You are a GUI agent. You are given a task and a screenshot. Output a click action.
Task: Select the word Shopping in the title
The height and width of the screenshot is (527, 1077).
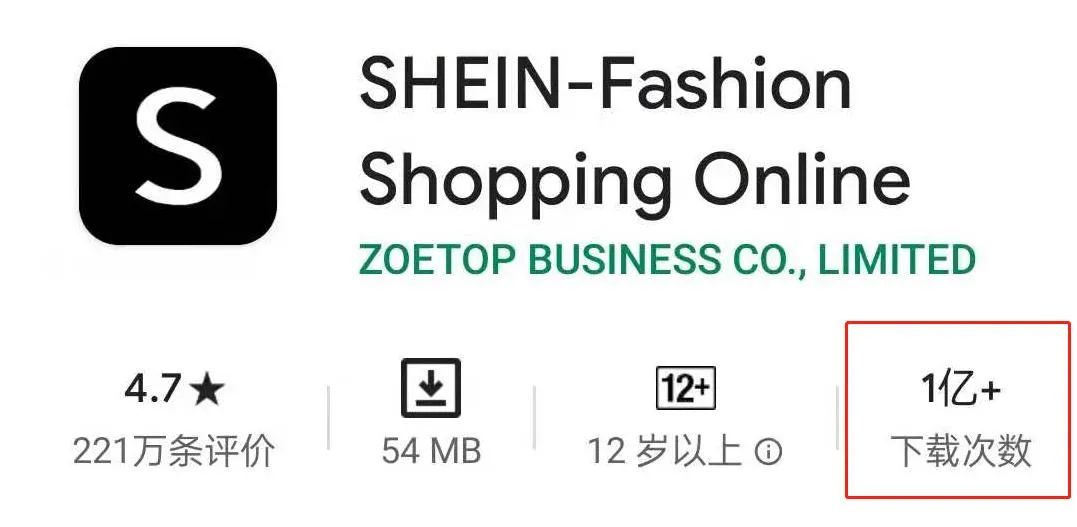pyautogui.click(x=515, y=179)
